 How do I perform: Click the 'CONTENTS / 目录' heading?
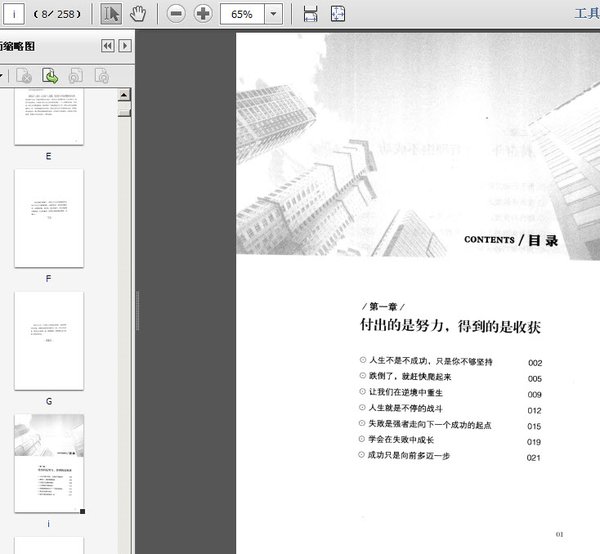[511, 240]
